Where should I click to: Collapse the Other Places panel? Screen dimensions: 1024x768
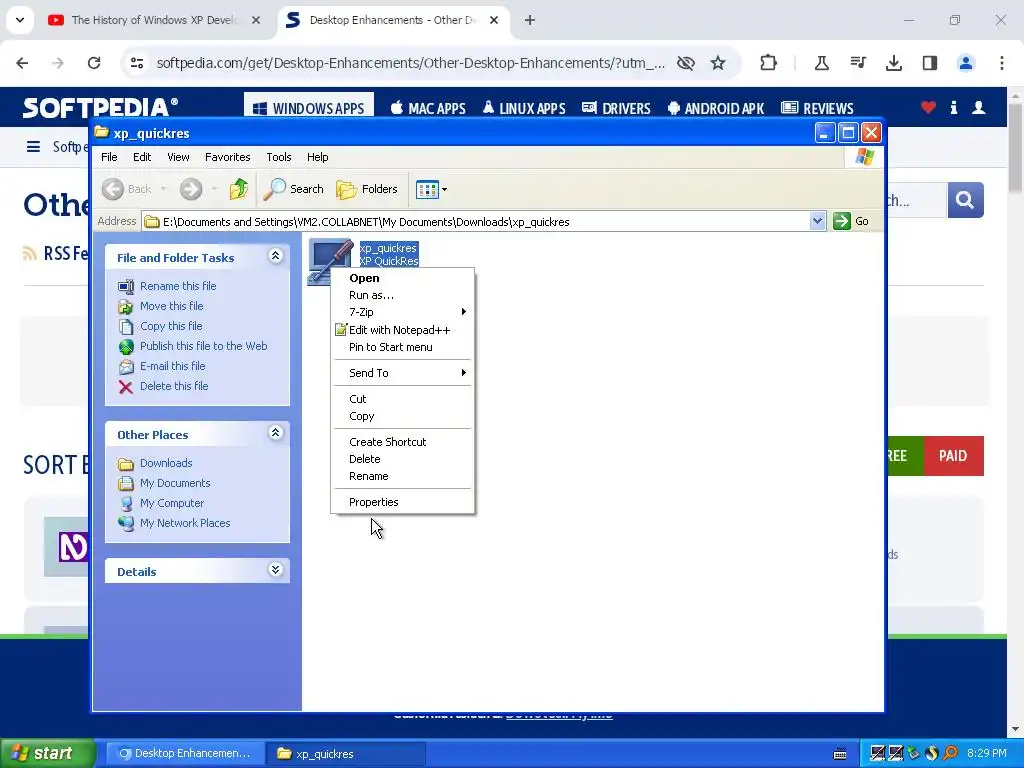pos(276,433)
